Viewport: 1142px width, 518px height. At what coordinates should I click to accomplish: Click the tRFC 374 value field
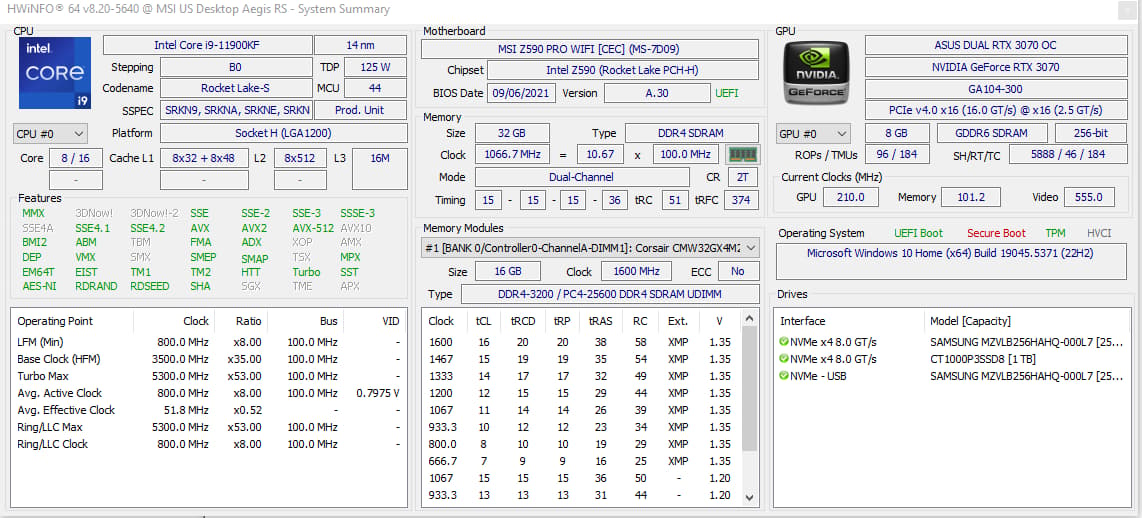[741, 200]
